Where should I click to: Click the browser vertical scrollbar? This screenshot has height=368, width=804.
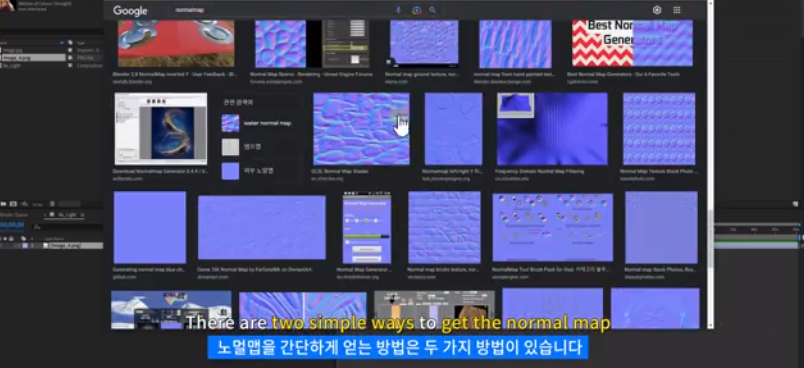[x=710, y=164]
